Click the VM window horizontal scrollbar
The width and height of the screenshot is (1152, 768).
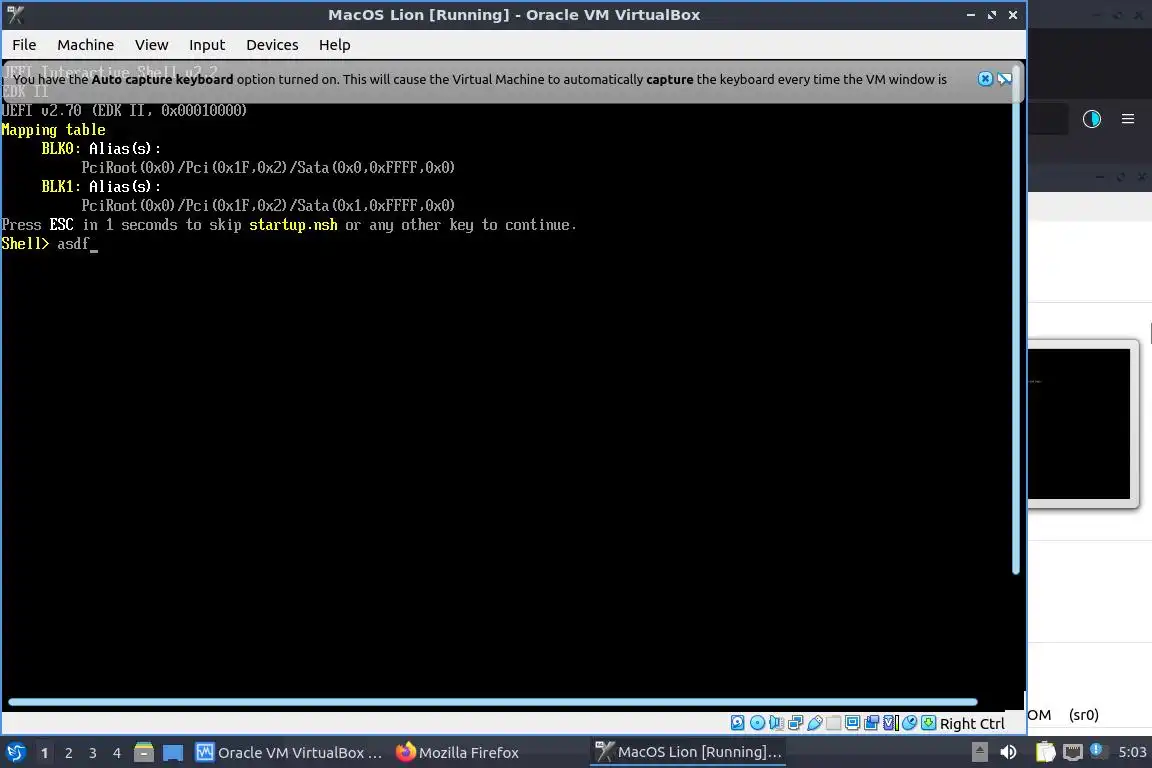click(492, 702)
